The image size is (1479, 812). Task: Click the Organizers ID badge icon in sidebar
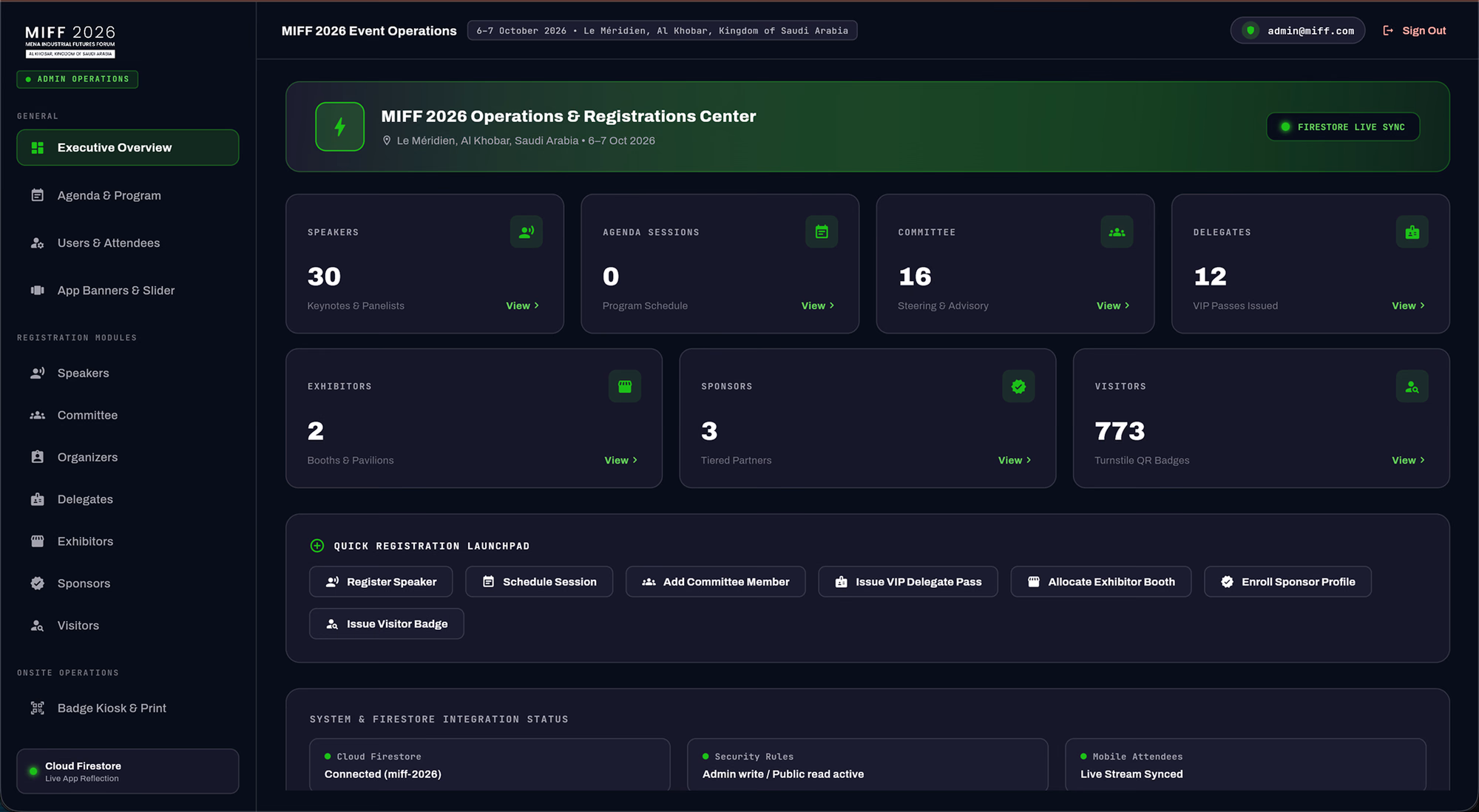tap(37, 457)
